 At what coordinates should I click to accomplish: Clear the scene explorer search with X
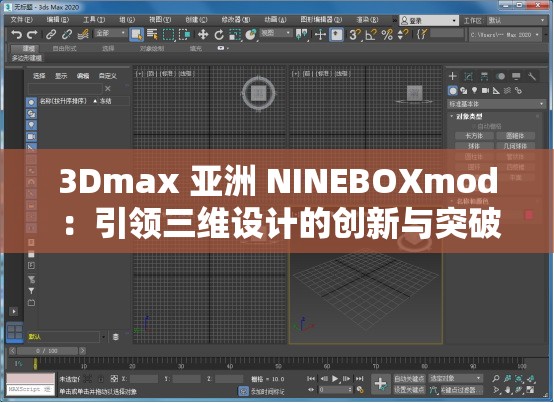[108, 88]
